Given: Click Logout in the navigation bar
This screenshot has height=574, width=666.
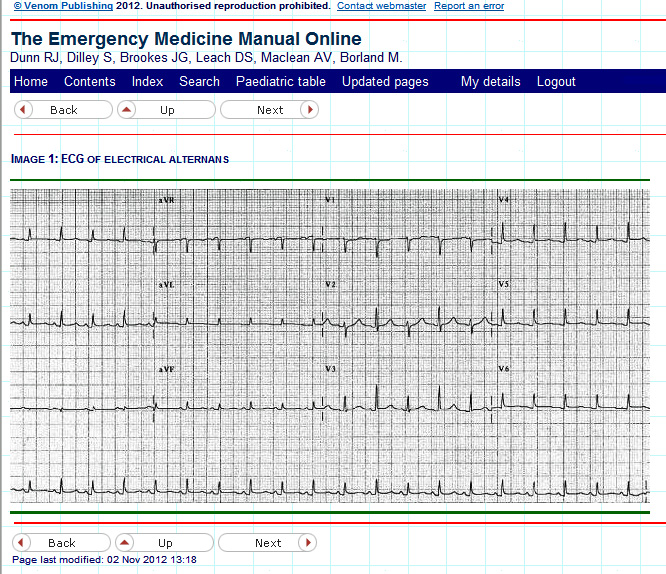Looking at the screenshot, I should click(x=556, y=82).
